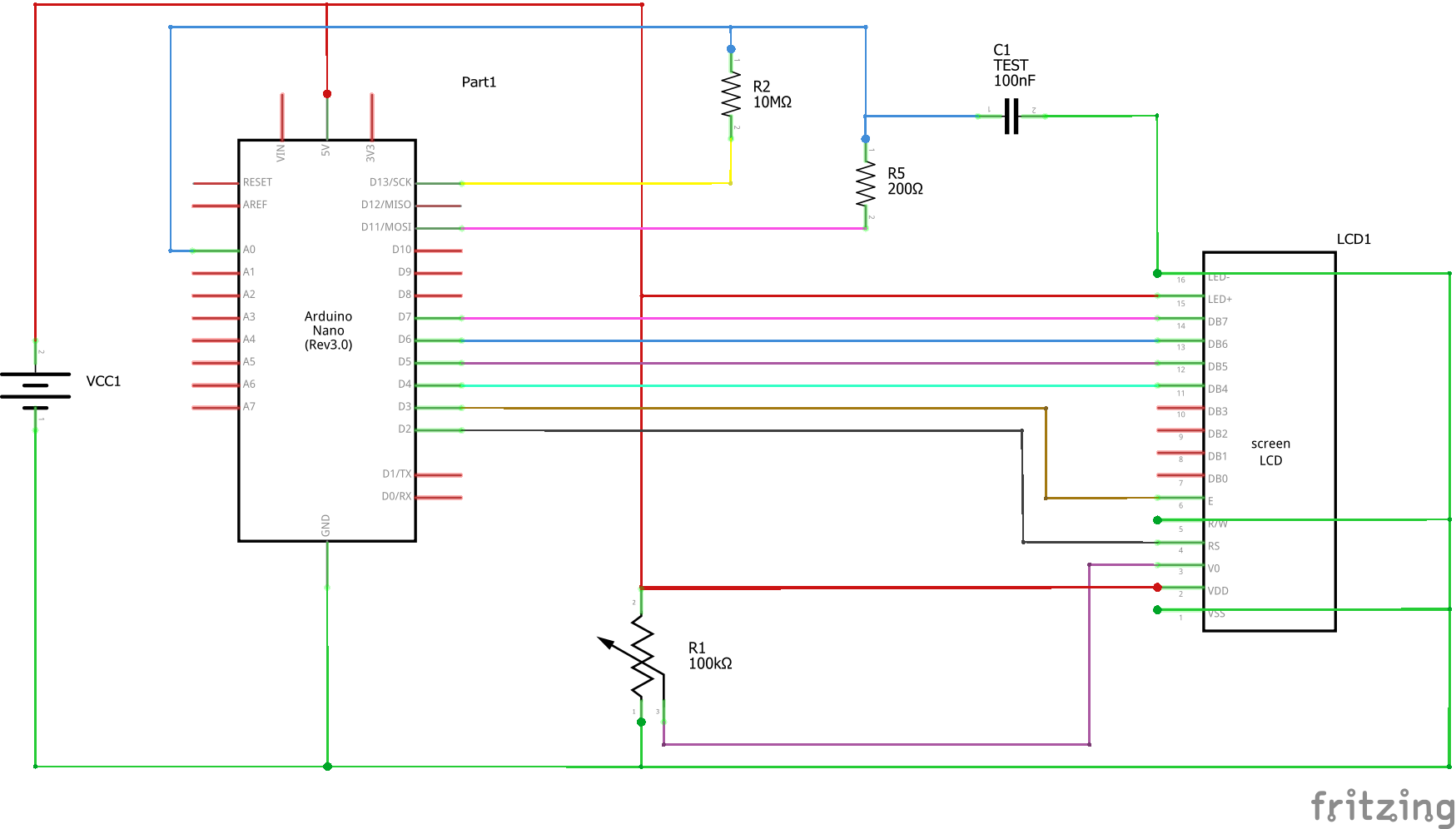
Task: Select the Part1 text label
Action: click(479, 82)
